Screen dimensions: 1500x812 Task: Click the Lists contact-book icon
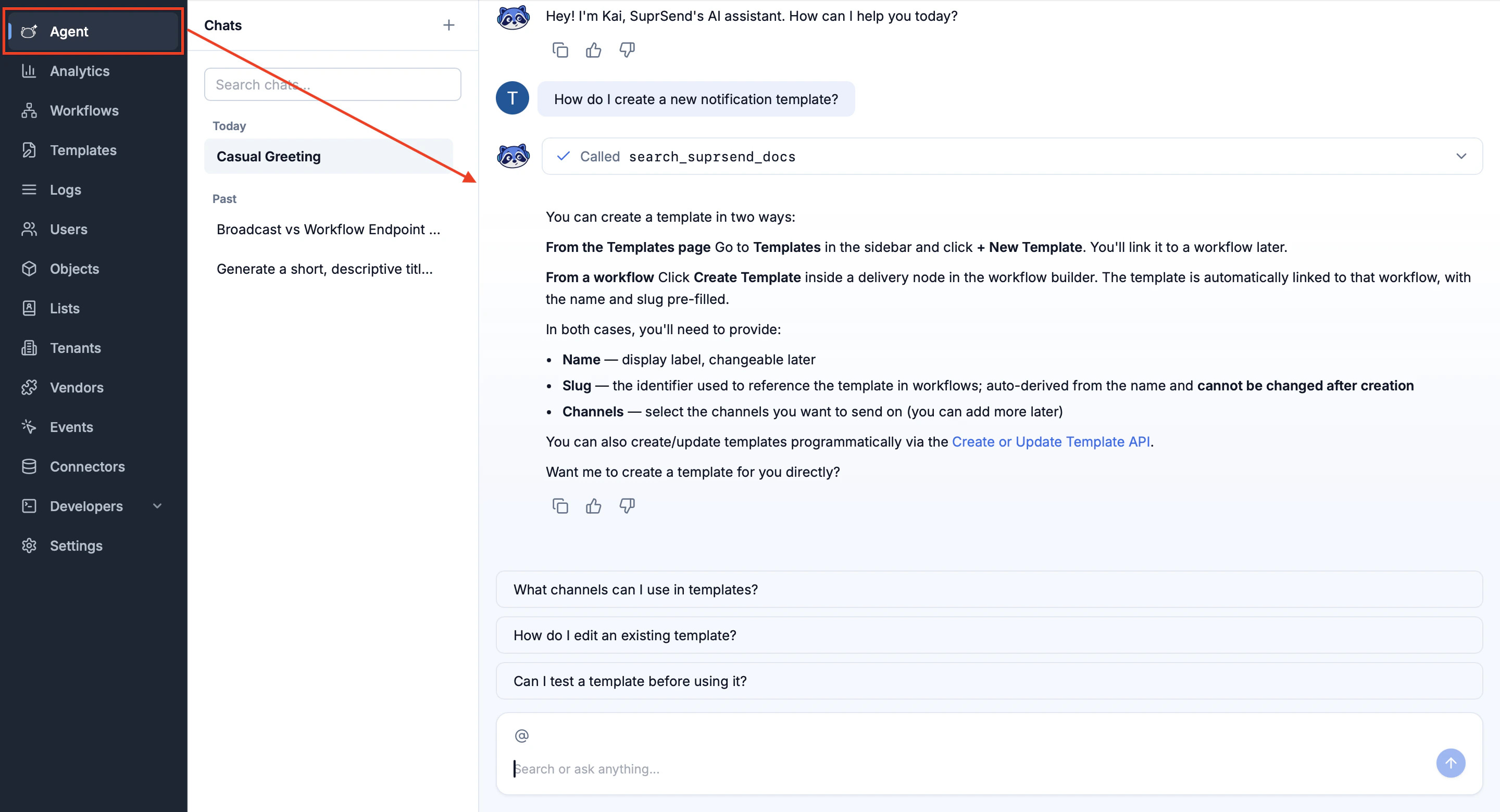coord(29,309)
